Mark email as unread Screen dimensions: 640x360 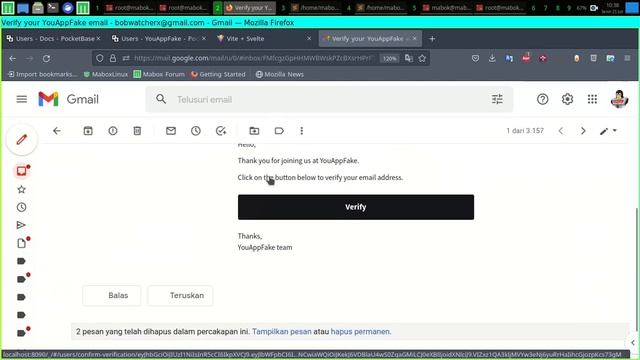[x=171, y=131]
